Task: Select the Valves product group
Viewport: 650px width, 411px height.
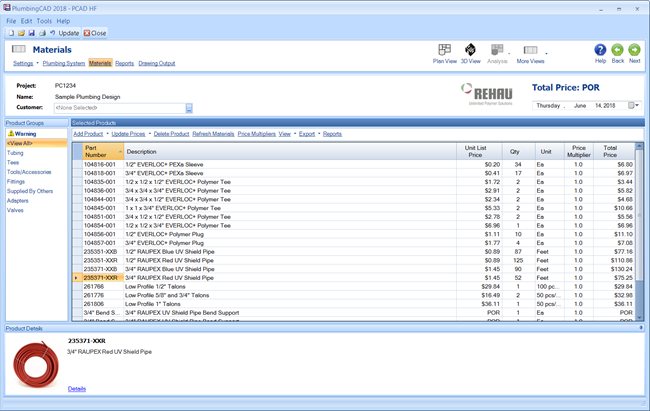Action: click(x=15, y=210)
